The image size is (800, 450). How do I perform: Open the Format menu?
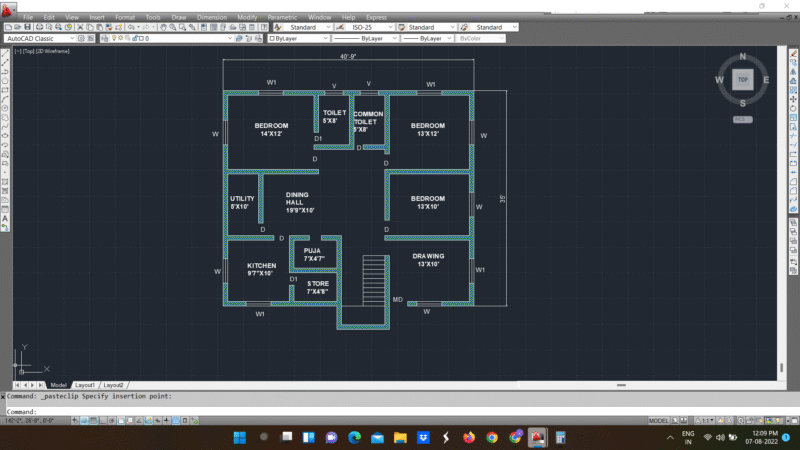pos(125,17)
